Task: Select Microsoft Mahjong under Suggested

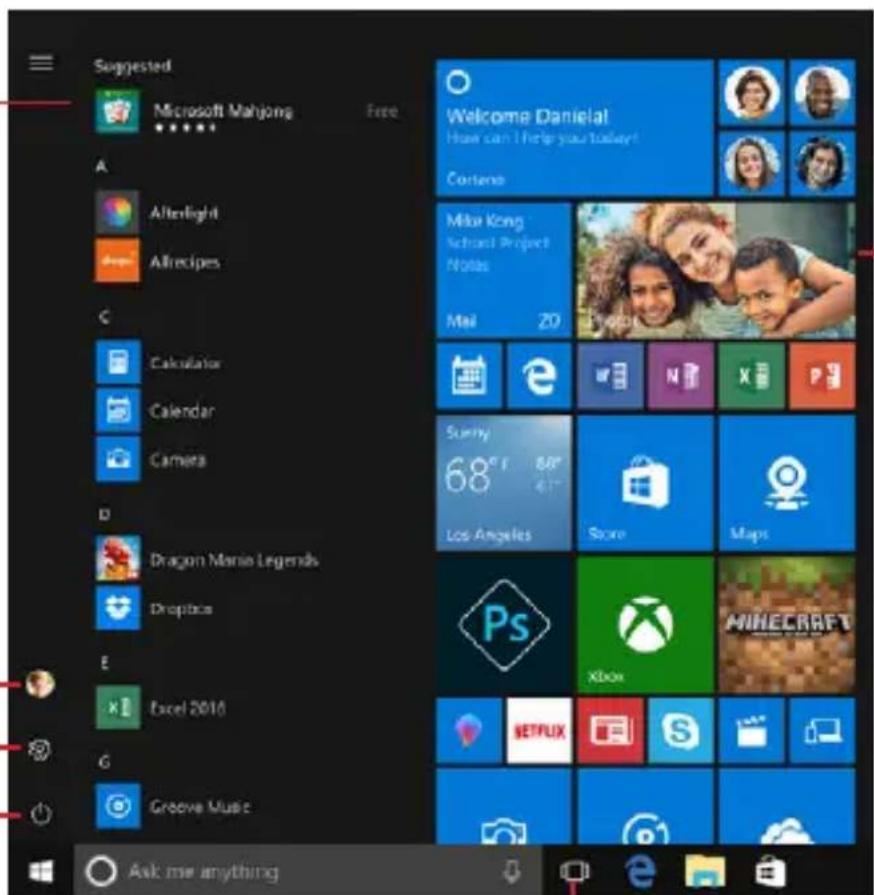Action: point(214,111)
